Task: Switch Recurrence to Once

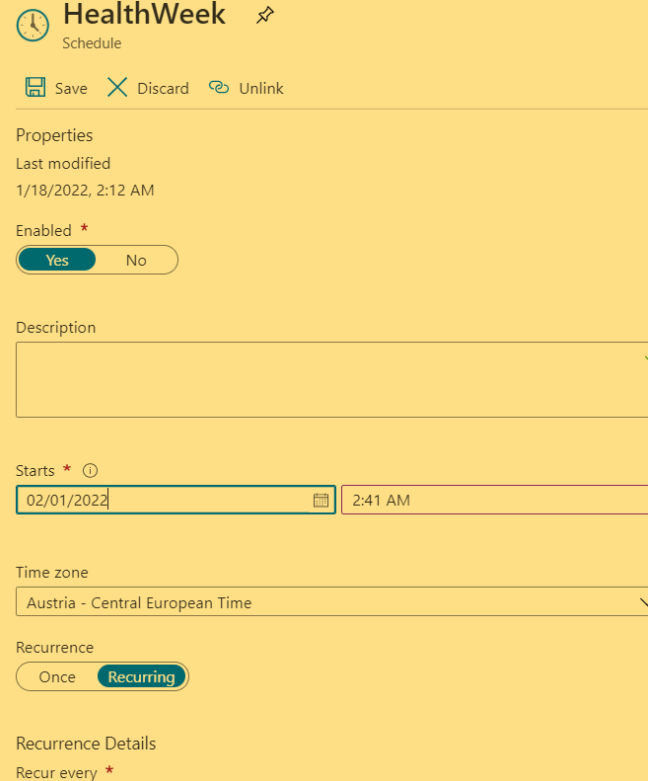Action: coord(57,677)
